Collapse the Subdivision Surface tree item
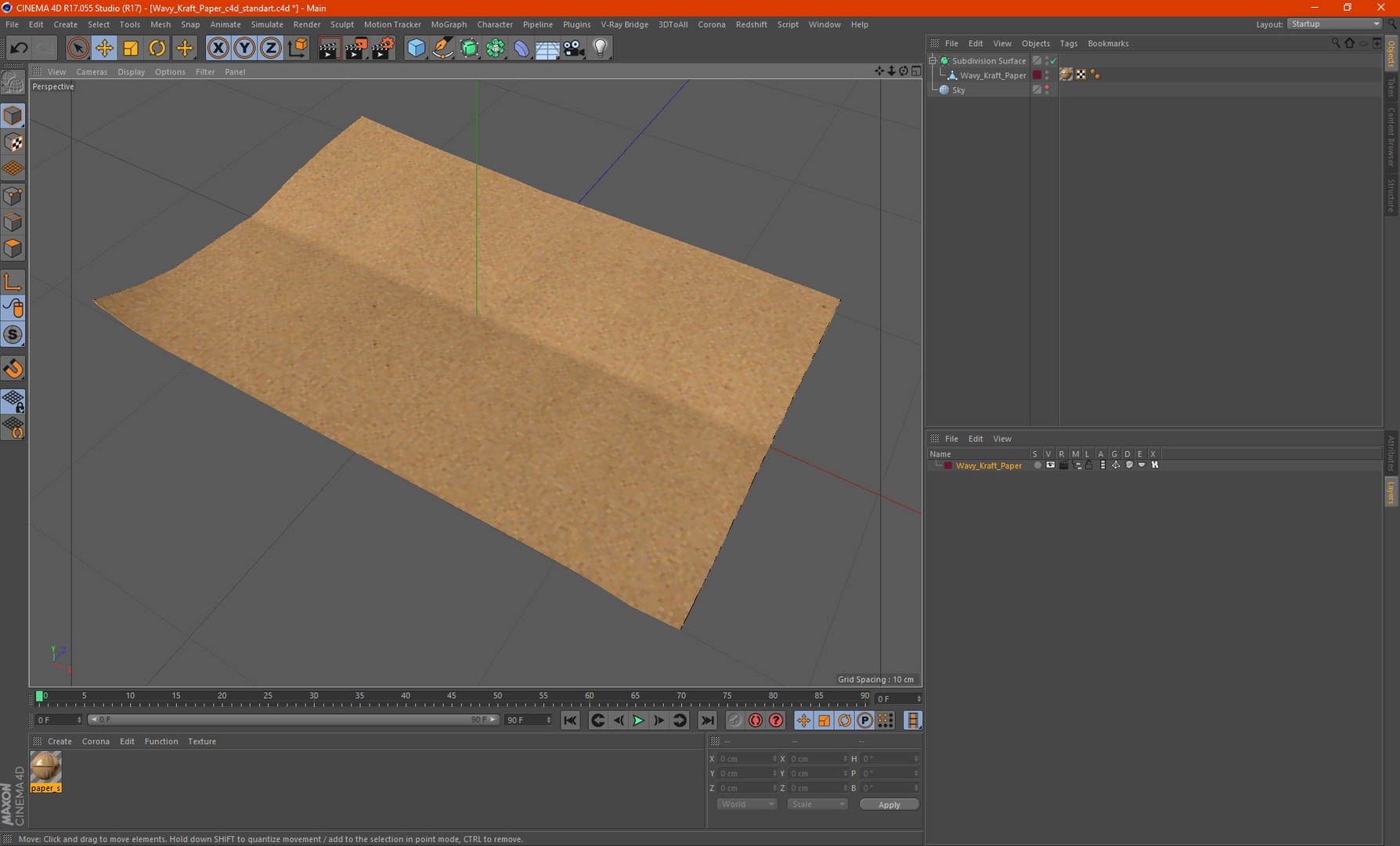The image size is (1400, 846). 933,60
